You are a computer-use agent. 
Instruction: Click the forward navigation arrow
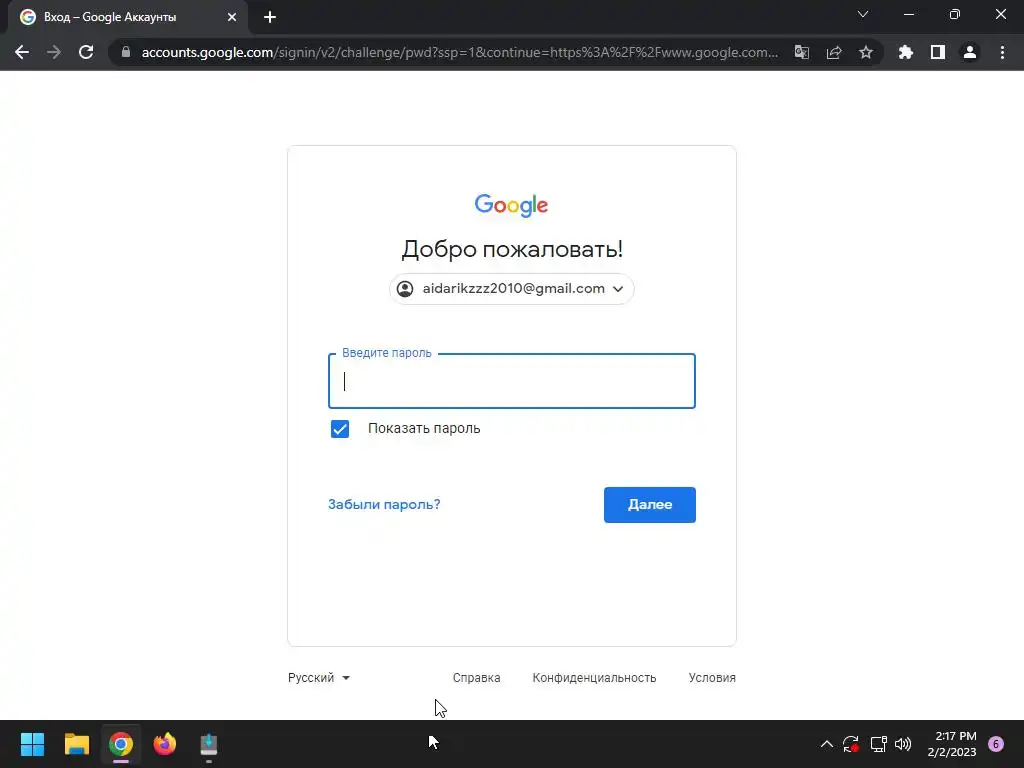(54, 52)
